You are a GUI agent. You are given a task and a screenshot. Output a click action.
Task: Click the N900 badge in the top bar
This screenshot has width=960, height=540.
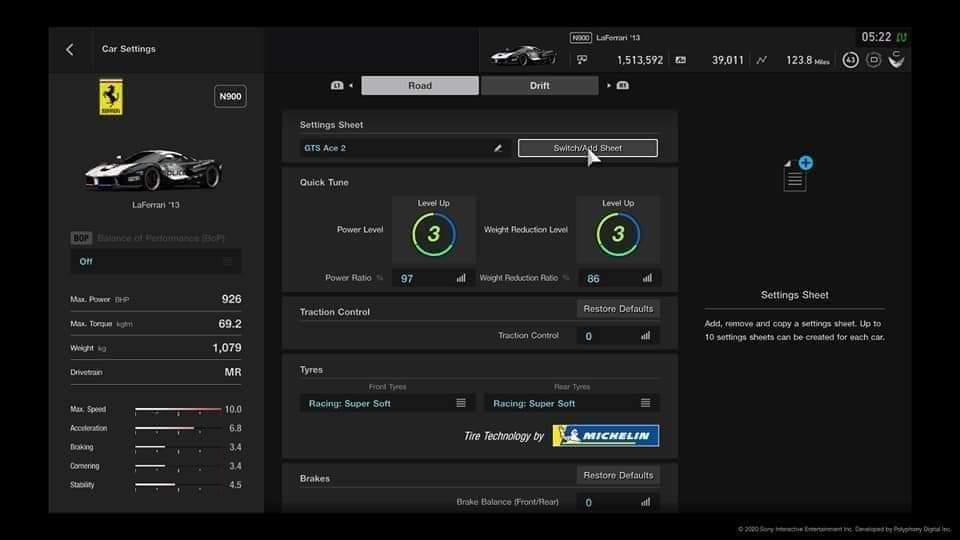tap(580, 38)
